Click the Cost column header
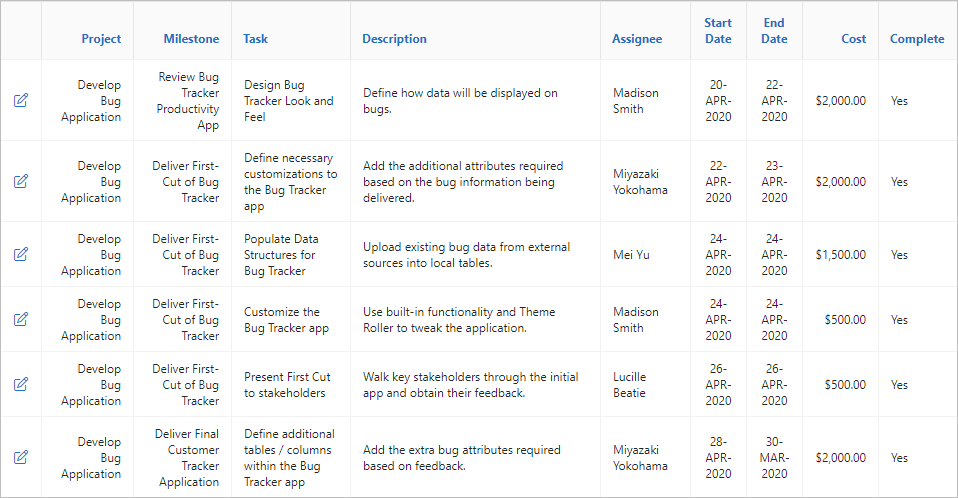Image resolution: width=958 pixels, height=498 pixels. (x=854, y=38)
